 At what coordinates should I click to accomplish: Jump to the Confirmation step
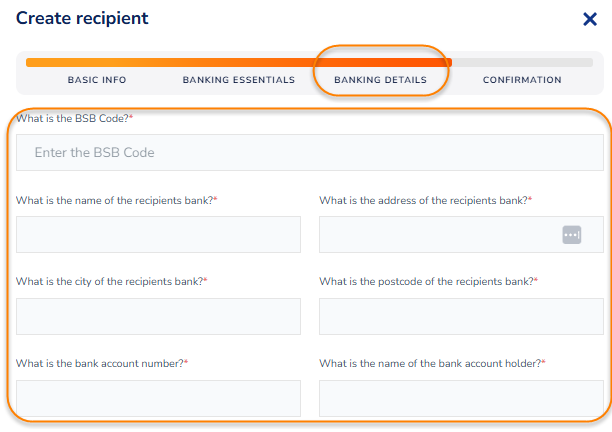(x=522, y=80)
